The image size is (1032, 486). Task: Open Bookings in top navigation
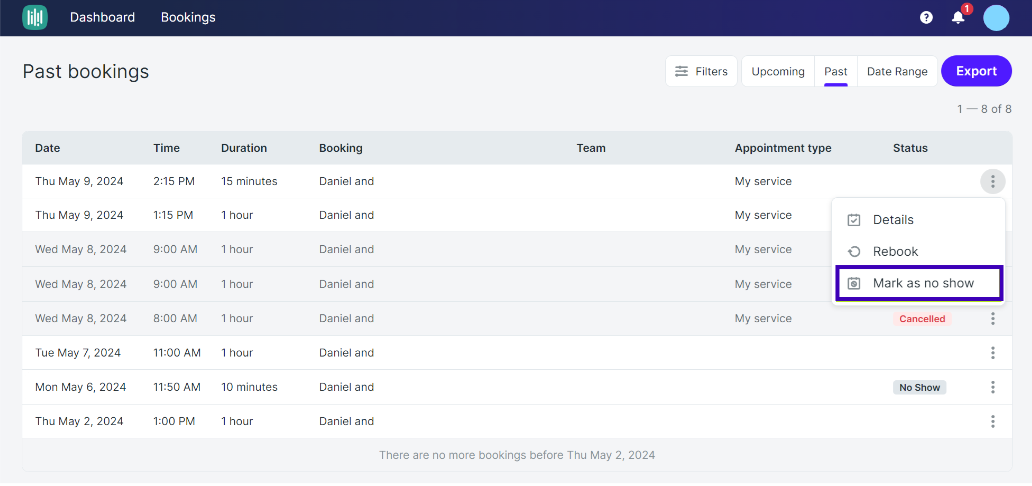188,18
